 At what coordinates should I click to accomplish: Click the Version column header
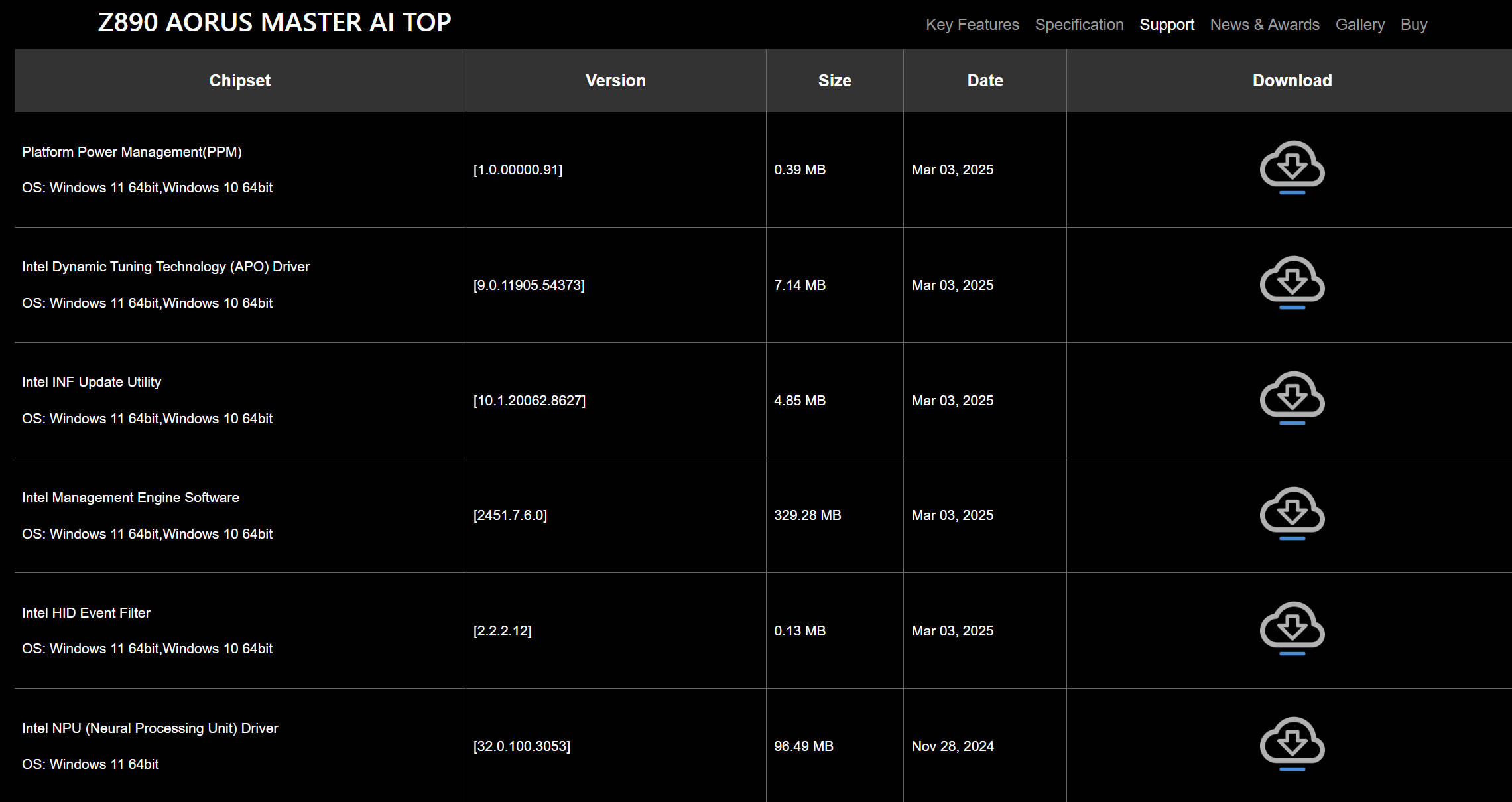coord(615,80)
